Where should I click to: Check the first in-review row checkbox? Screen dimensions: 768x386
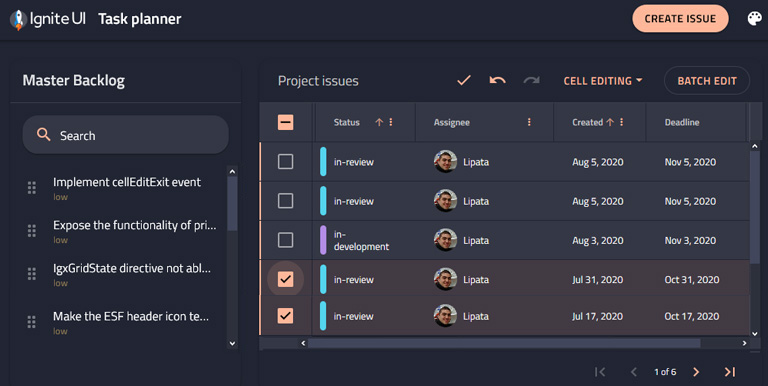[x=286, y=162]
